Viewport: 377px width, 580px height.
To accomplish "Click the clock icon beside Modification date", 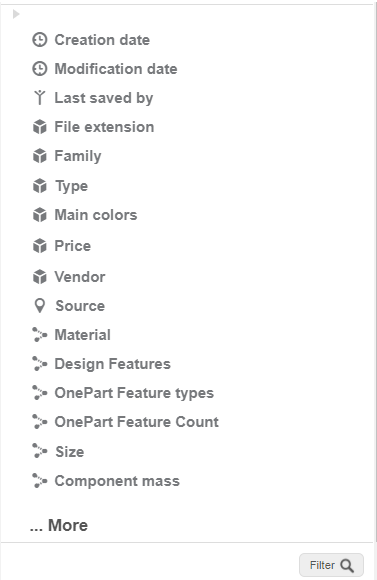I will pos(40,69).
